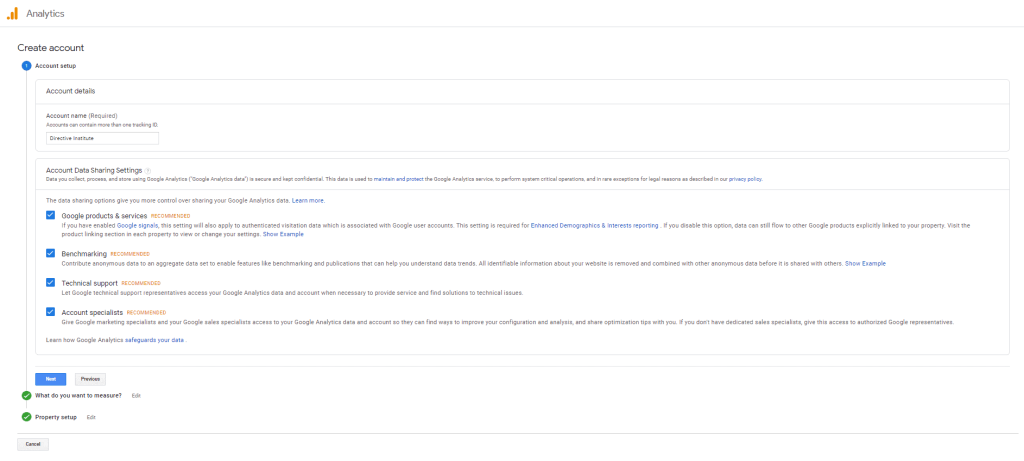This screenshot has width=1024, height=461.
Task: Click the Account setup step label
Action: click(56, 66)
